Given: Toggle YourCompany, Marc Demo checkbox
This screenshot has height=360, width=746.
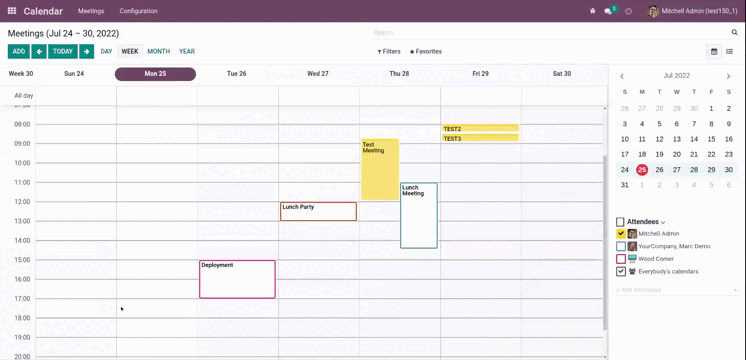Looking at the screenshot, I should pyautogui.click(x=621, y=246).
